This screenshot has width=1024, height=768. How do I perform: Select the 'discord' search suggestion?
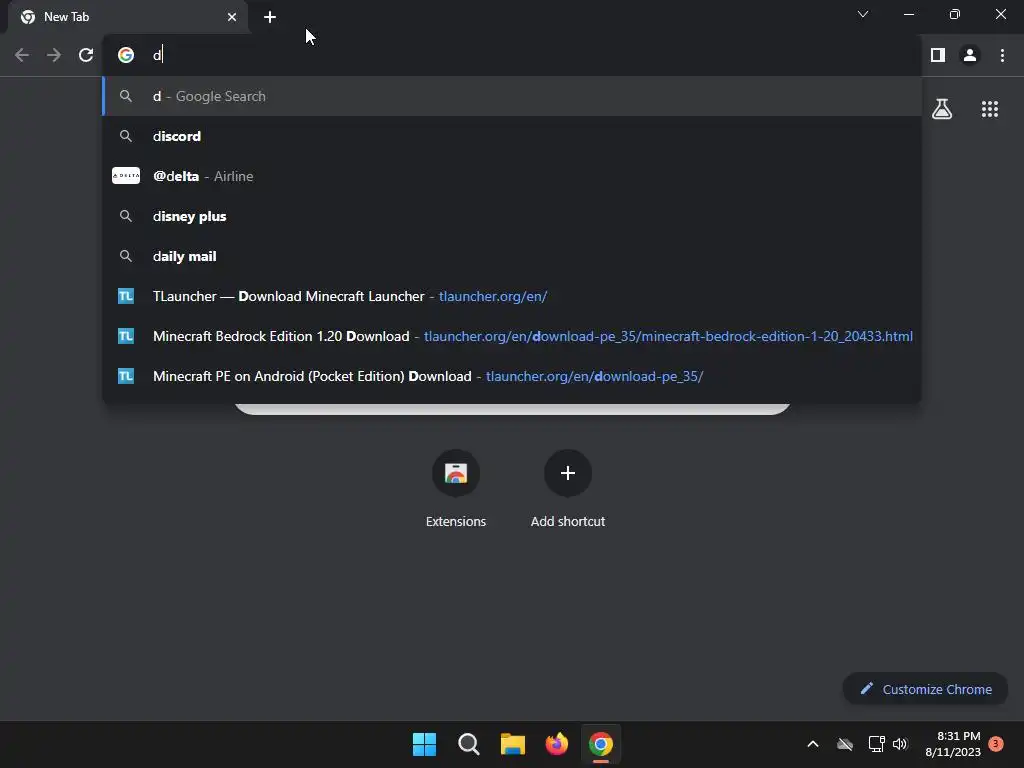pyautogui.click(x=512, y=136)
